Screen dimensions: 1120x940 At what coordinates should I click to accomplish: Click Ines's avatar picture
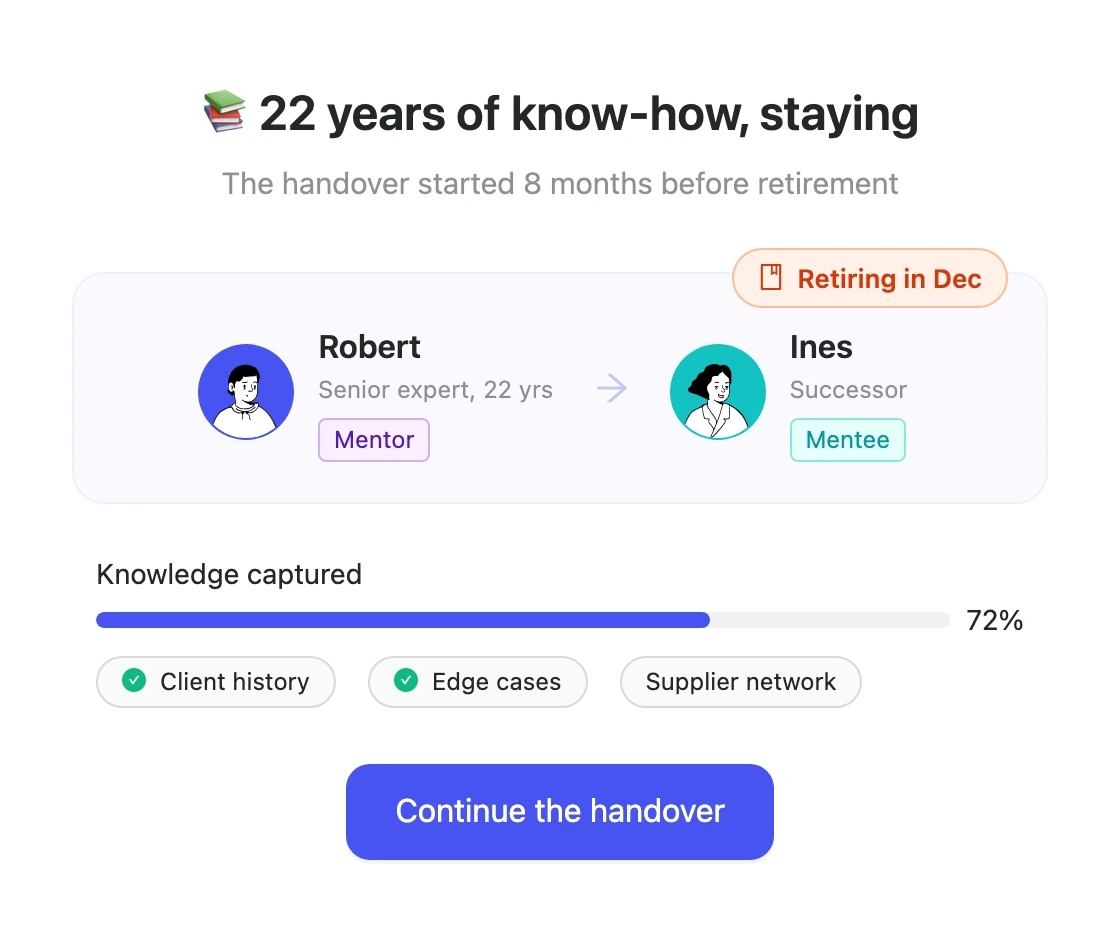click(718, 391)
